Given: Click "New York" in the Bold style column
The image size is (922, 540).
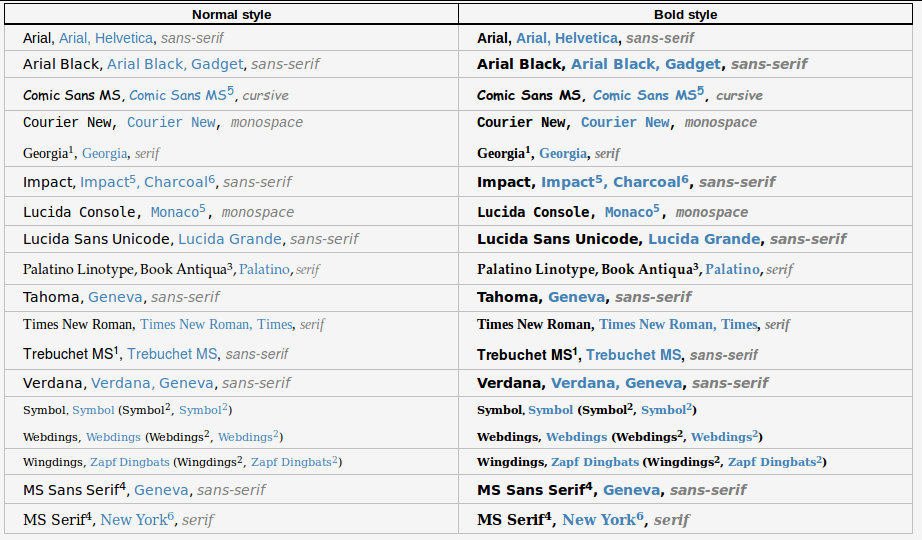Looking at the screenshot, I should click(599, 520).
